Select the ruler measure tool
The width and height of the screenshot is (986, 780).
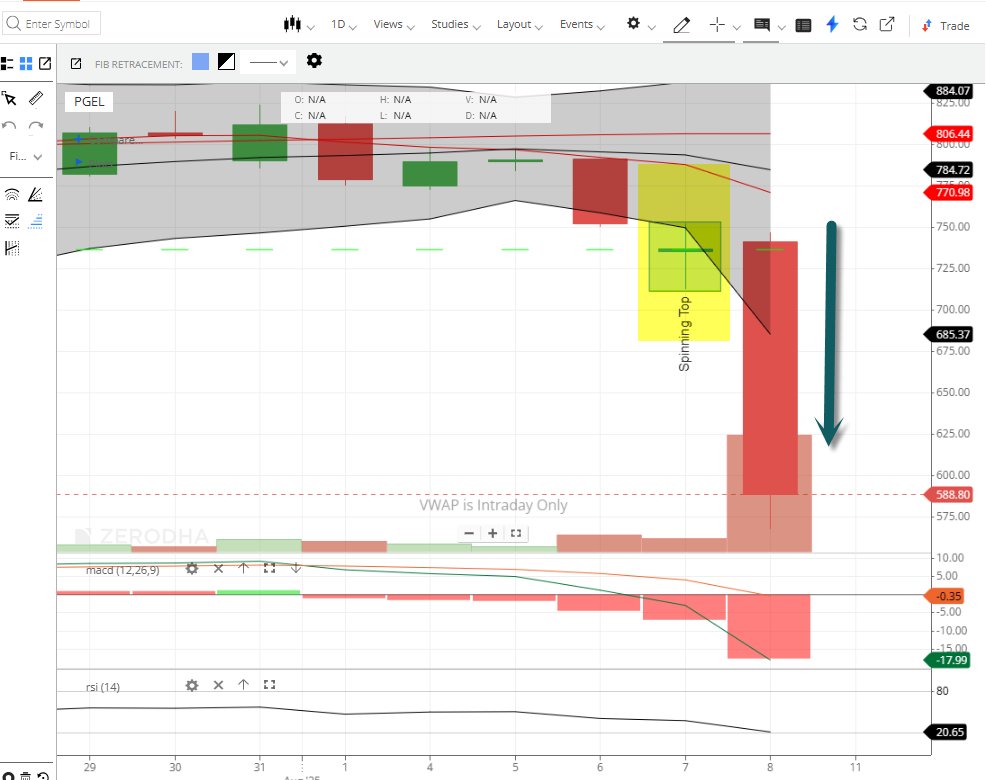[x=36, y=98]
